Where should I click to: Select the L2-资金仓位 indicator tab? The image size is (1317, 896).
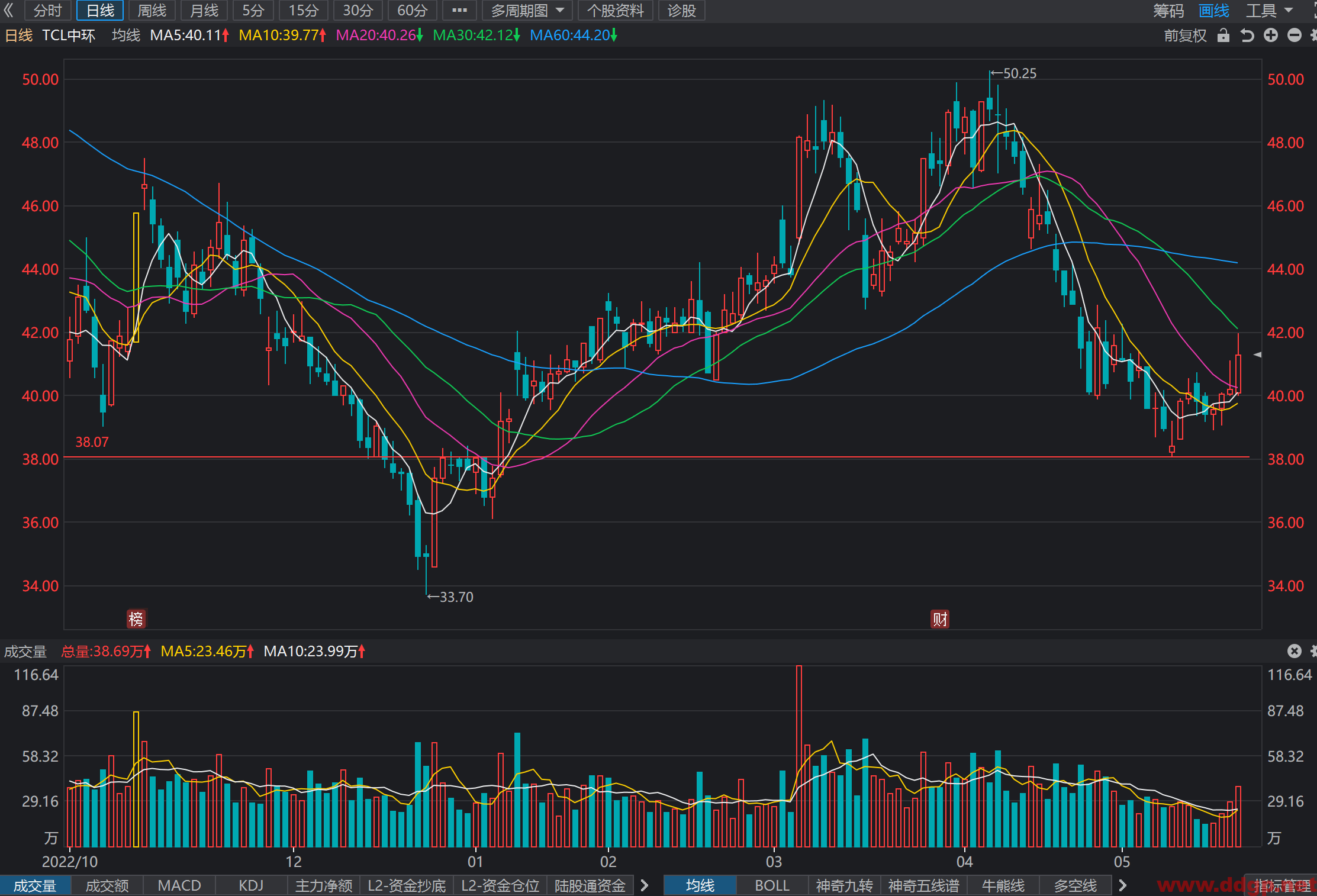(x=500, y=885)
